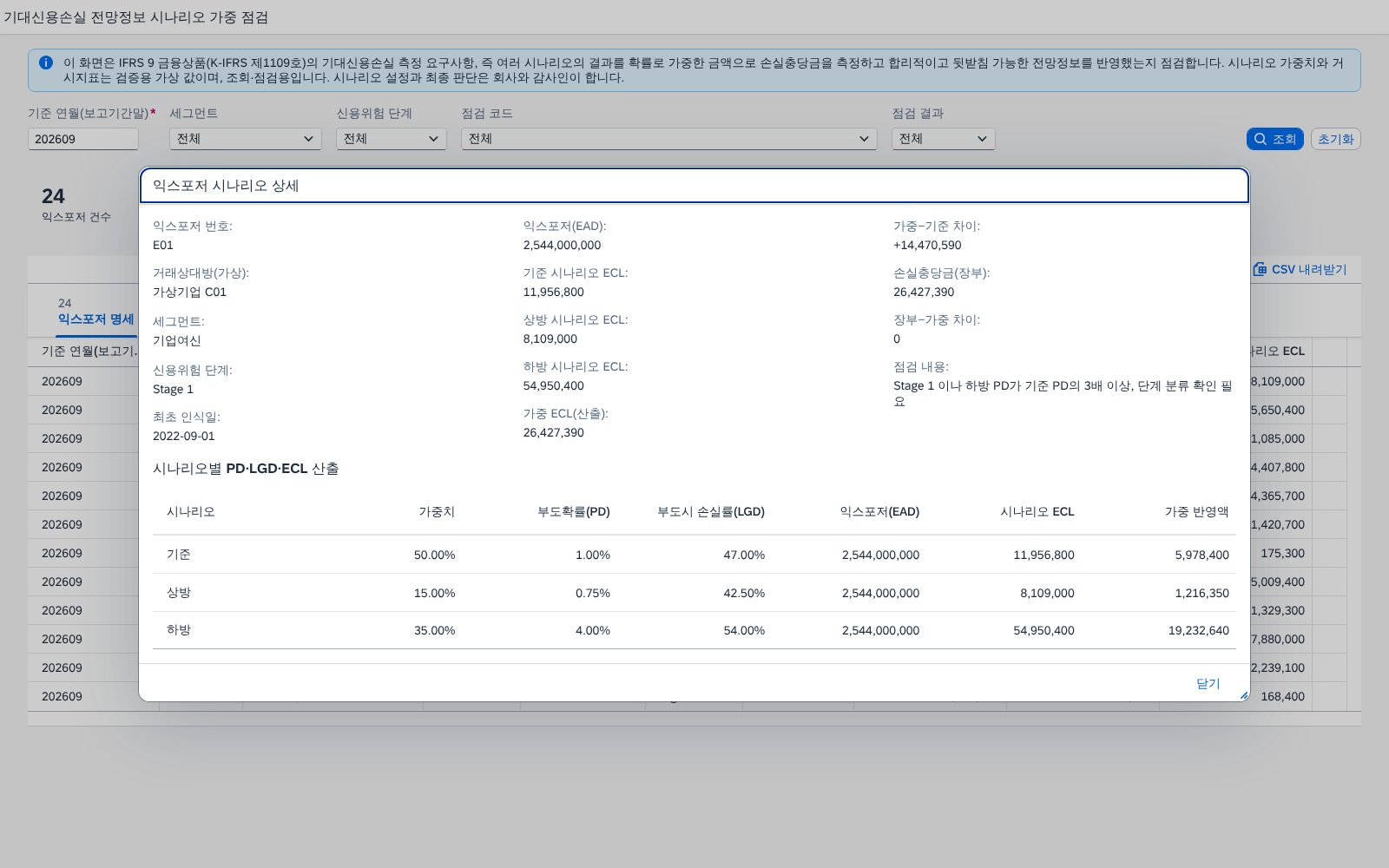Viewport: 1389px width, 868px height.
Task: Click the 부도시 손실률(LGD) column header
Action: coord(711,511)
